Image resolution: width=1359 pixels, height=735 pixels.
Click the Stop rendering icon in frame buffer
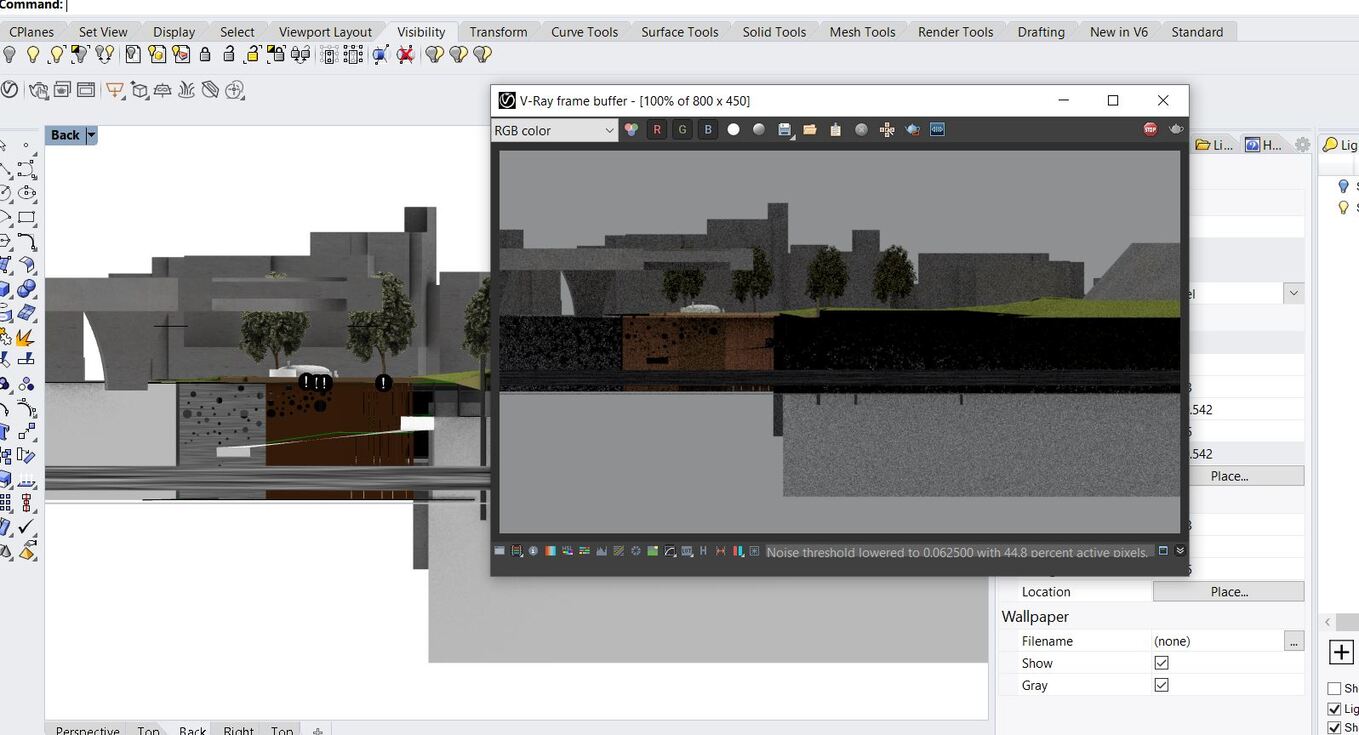pyautogui.click(x=1150, y=129)
